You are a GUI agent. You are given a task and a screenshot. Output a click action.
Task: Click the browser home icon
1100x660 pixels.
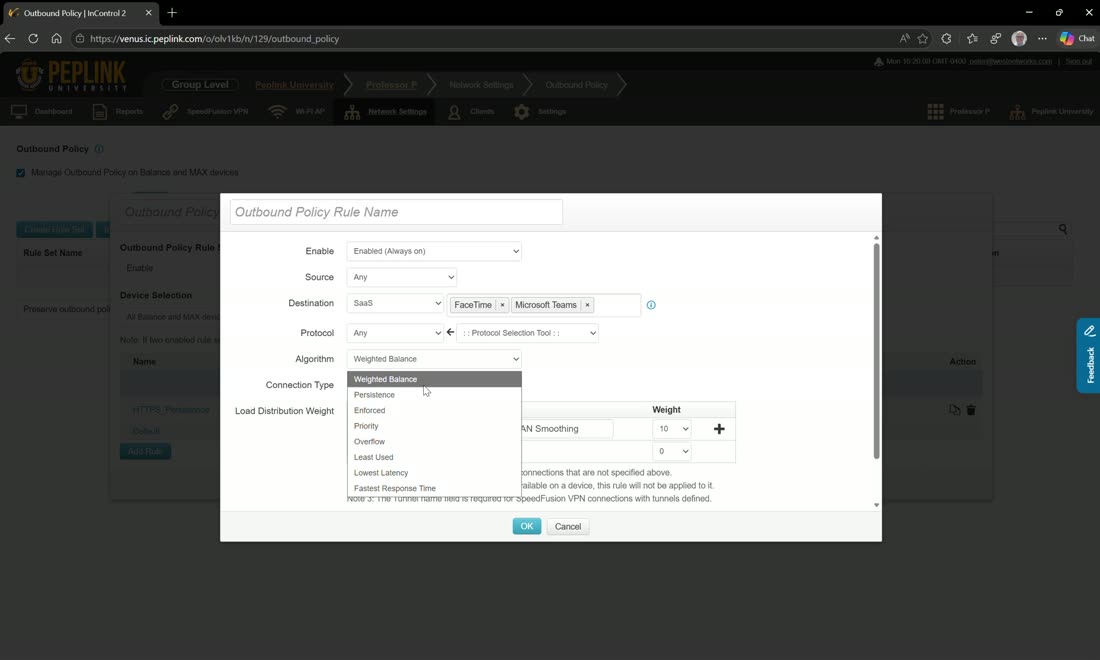[x=56, y=39]
